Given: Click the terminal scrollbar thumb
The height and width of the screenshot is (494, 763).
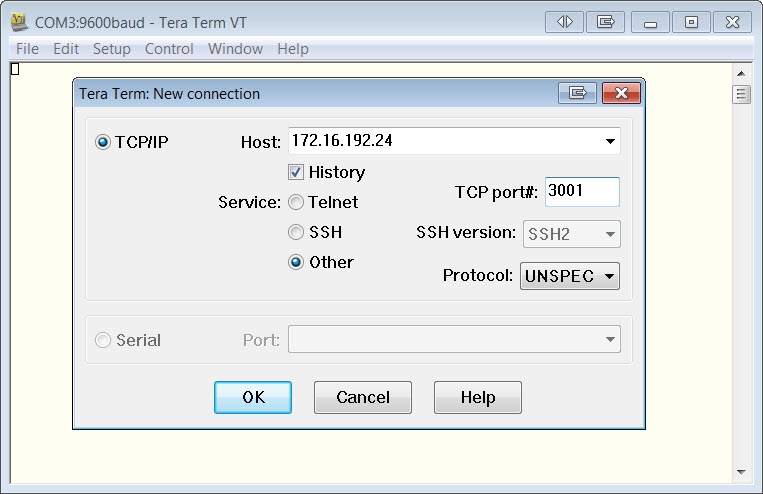Looking at the screenshot, I should click(x=741, y=95).
